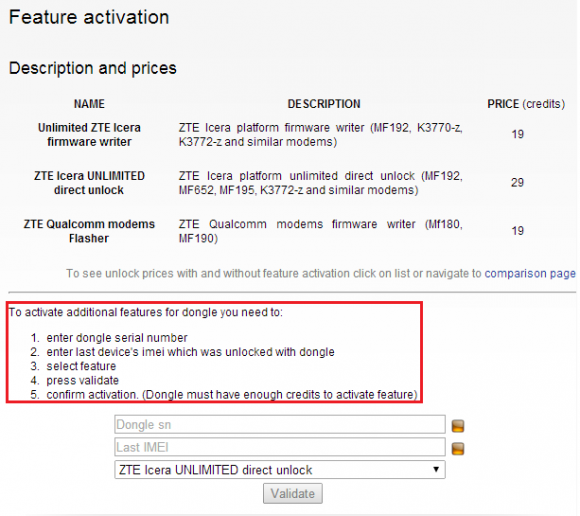Select the ZTE Qualcomm modems Flasher row
This screenshot has height=516, width=580.
coord(291,231)
